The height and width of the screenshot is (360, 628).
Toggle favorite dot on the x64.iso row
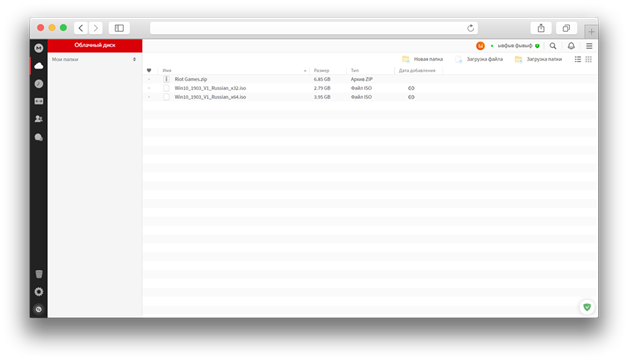tap(149, 97)
